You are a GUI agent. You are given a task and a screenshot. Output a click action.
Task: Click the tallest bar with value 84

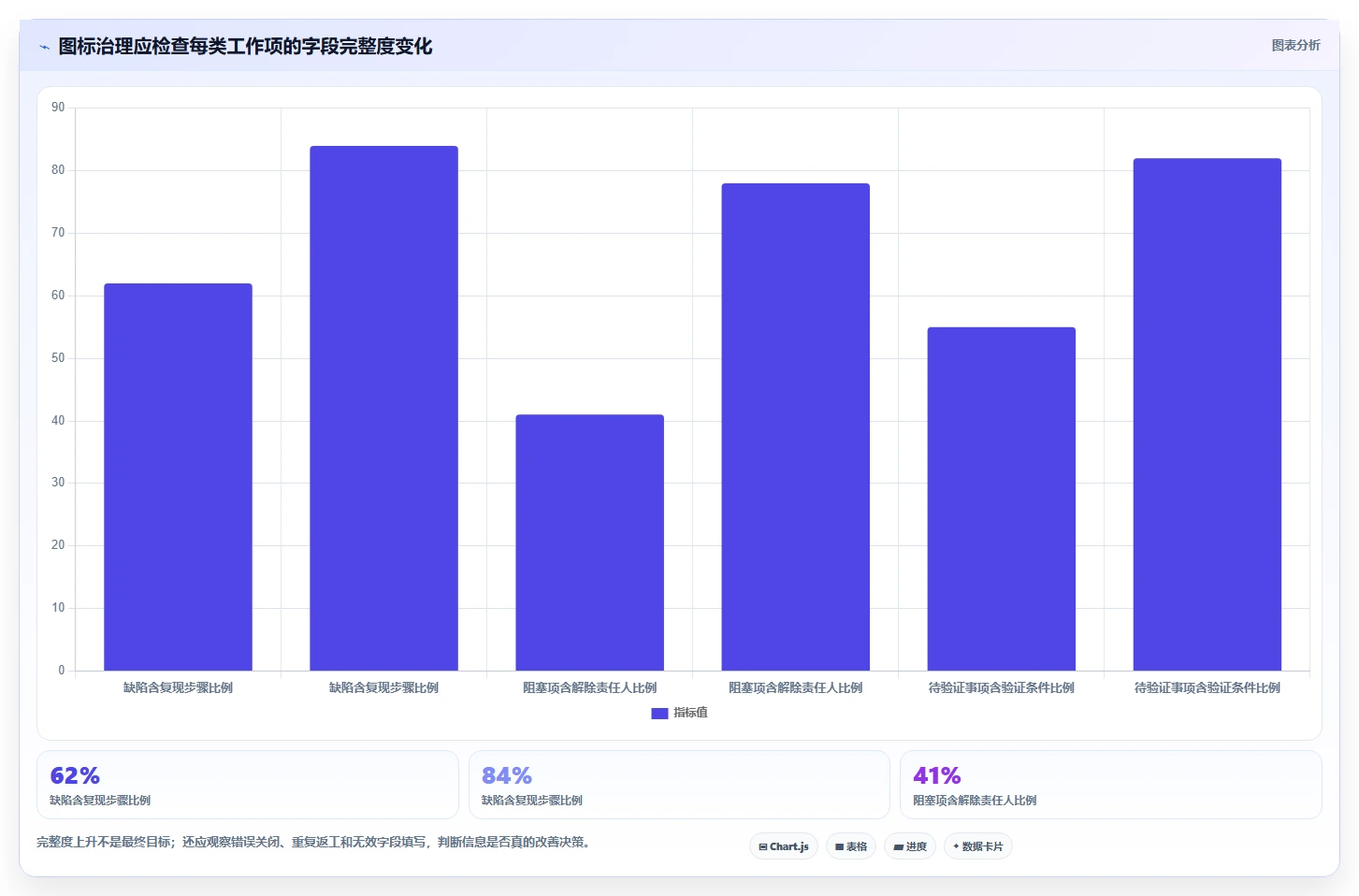[383, 408]
